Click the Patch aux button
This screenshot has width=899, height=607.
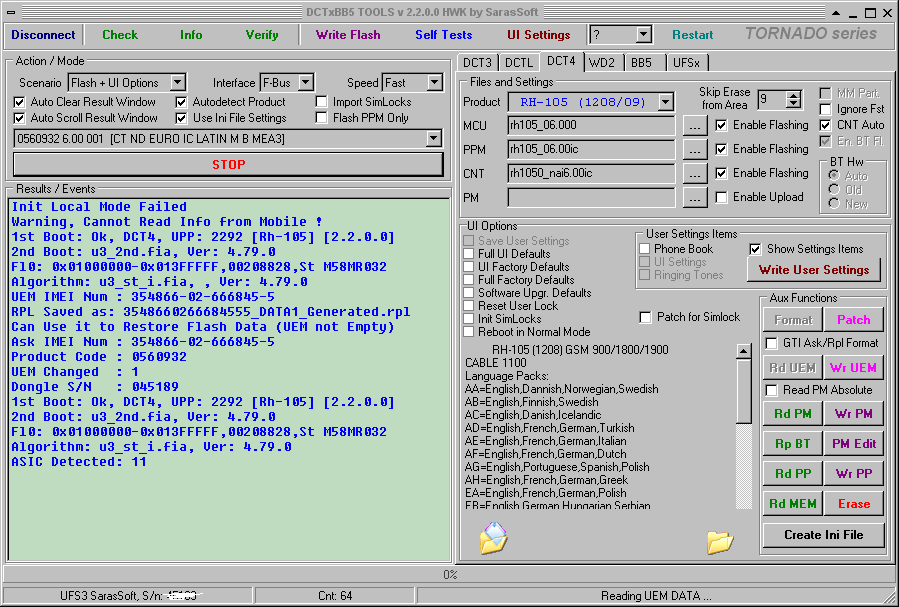pyautogui.click(x=853, y=320)
